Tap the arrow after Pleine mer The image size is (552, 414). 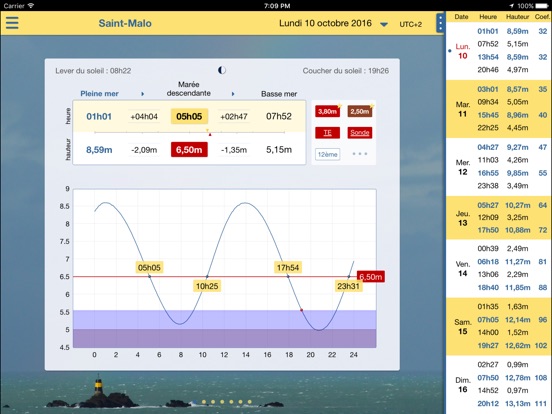pyautogui.click(x=143, y=94)
